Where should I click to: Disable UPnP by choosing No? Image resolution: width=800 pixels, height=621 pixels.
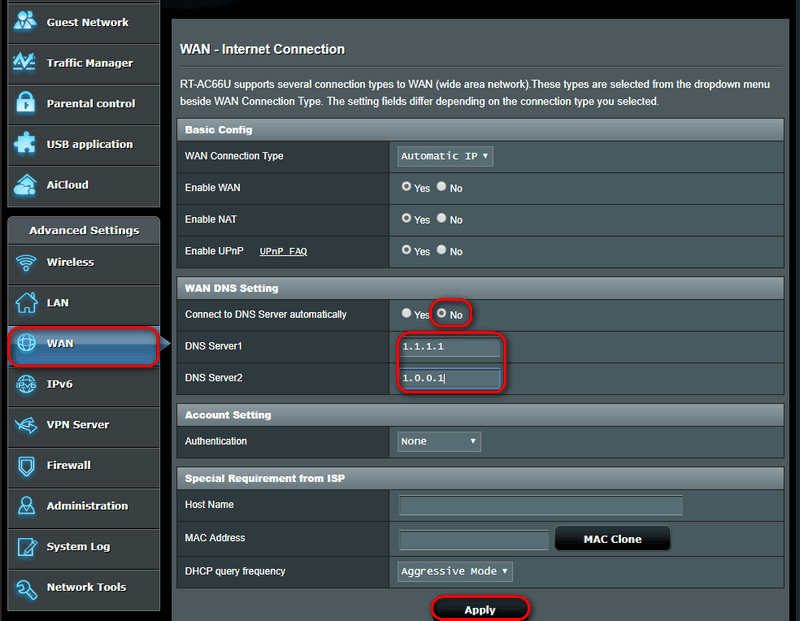click(442, 251)
